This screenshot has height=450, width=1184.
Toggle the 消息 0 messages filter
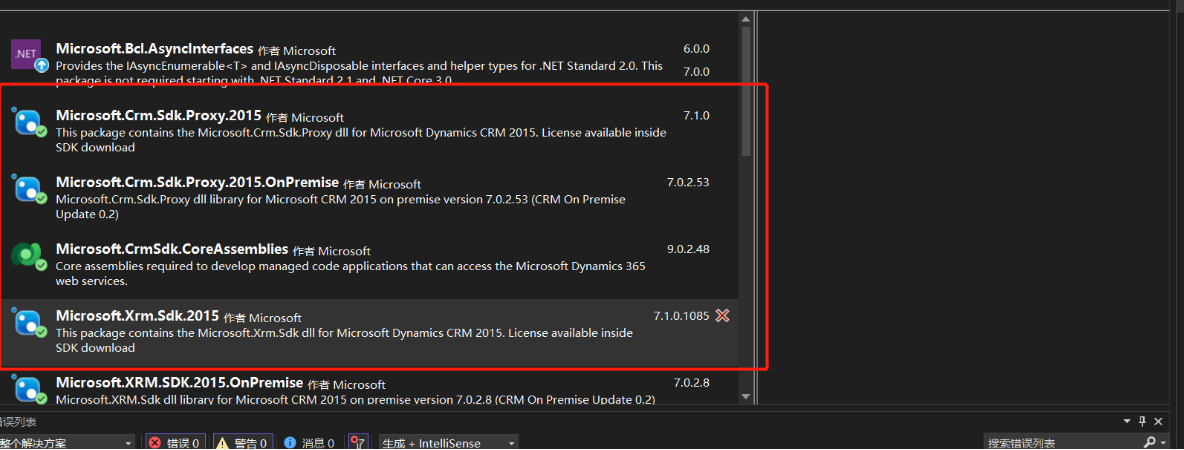click(x=310, y=442)
